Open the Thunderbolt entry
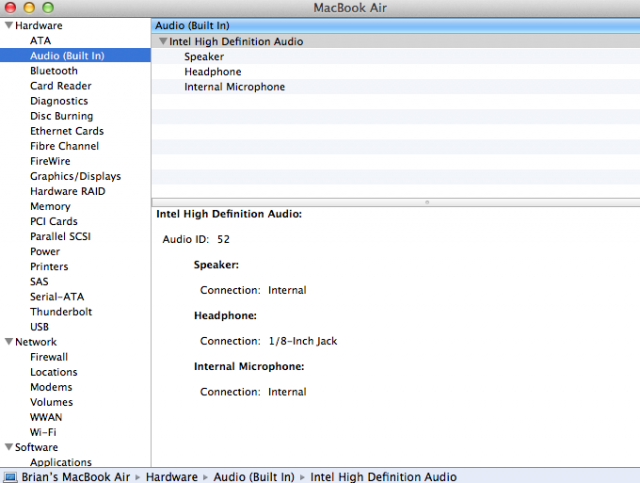This screenshot has width=640, height=483. [x=61, y=312]
